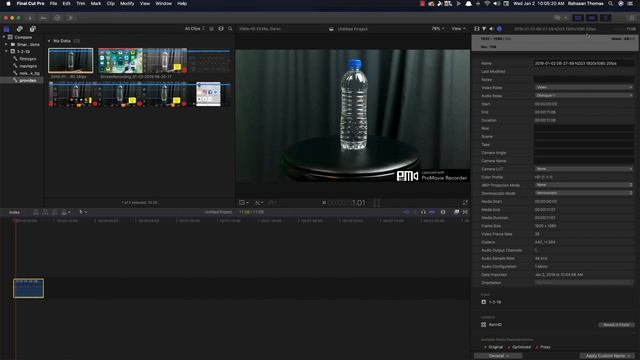
Task: Collapse the No Date clip group
Action: [49, 41]
